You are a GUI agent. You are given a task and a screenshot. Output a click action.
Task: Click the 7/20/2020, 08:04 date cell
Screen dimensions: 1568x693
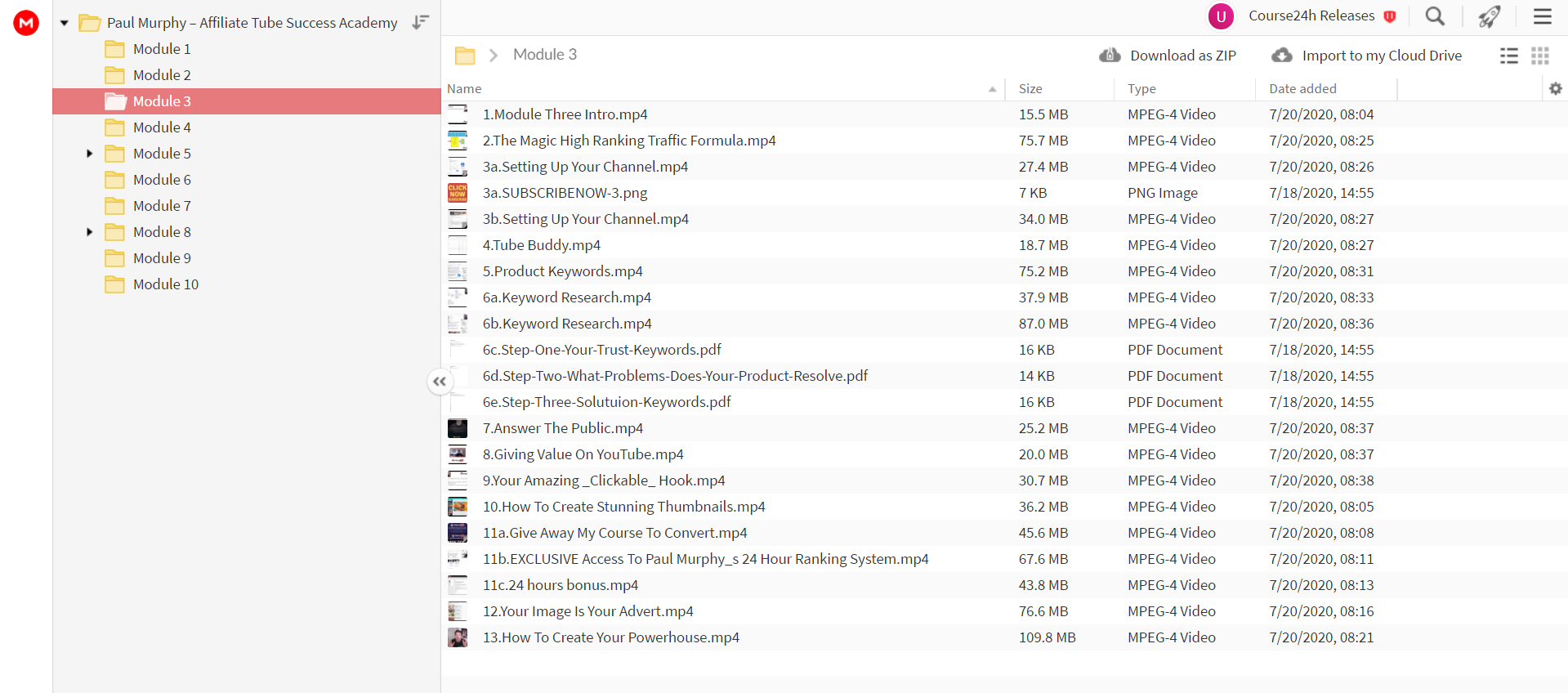[x=1321, y=114]
